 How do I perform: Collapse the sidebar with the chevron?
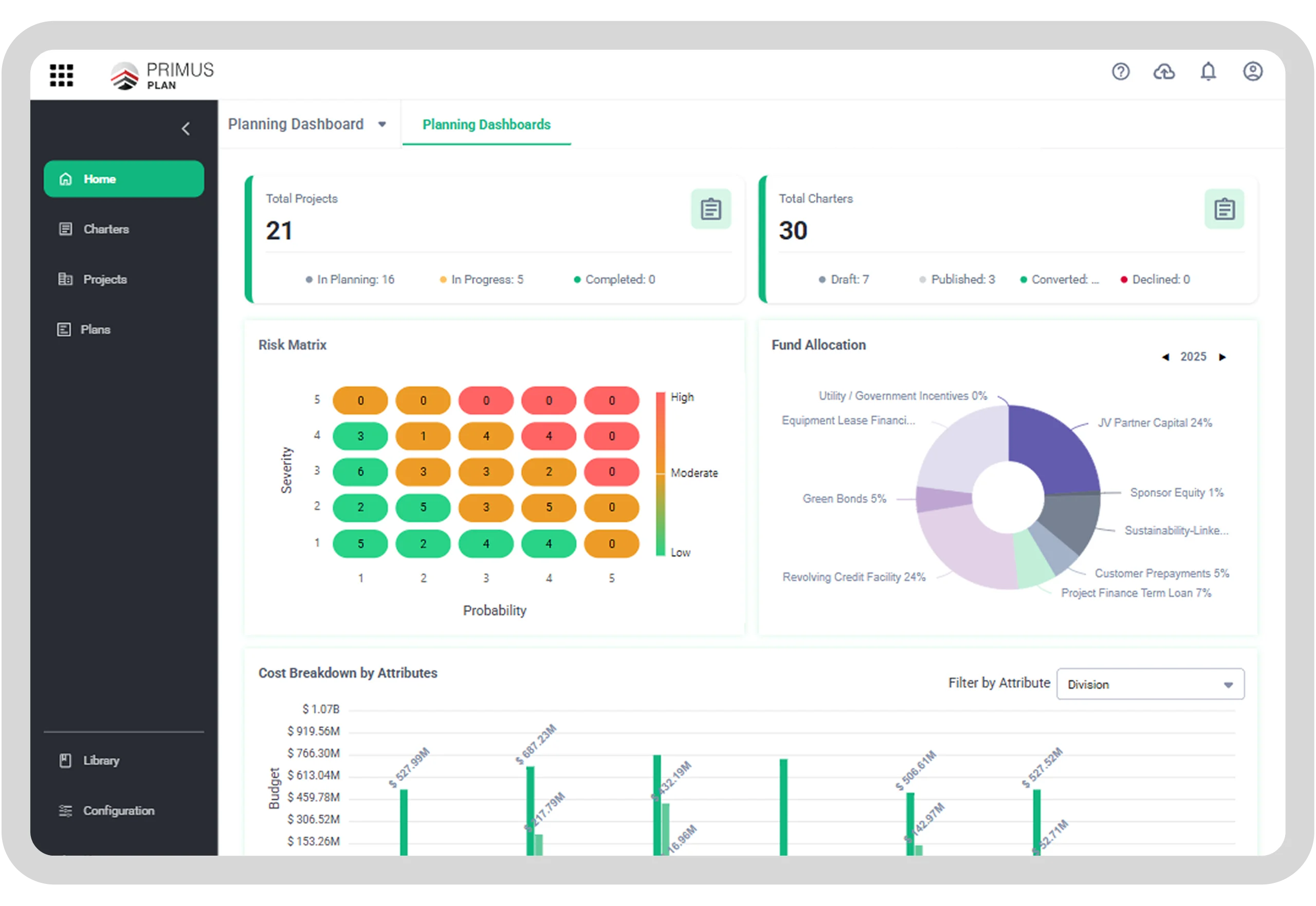[186, 129]
